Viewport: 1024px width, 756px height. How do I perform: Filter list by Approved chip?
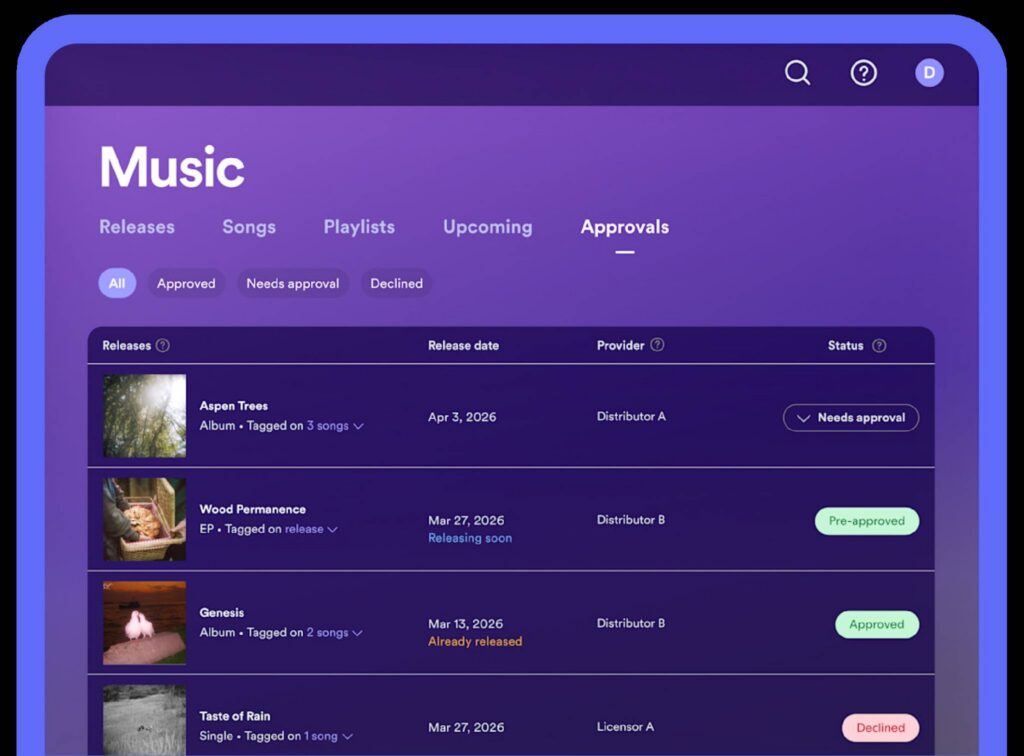186,284
